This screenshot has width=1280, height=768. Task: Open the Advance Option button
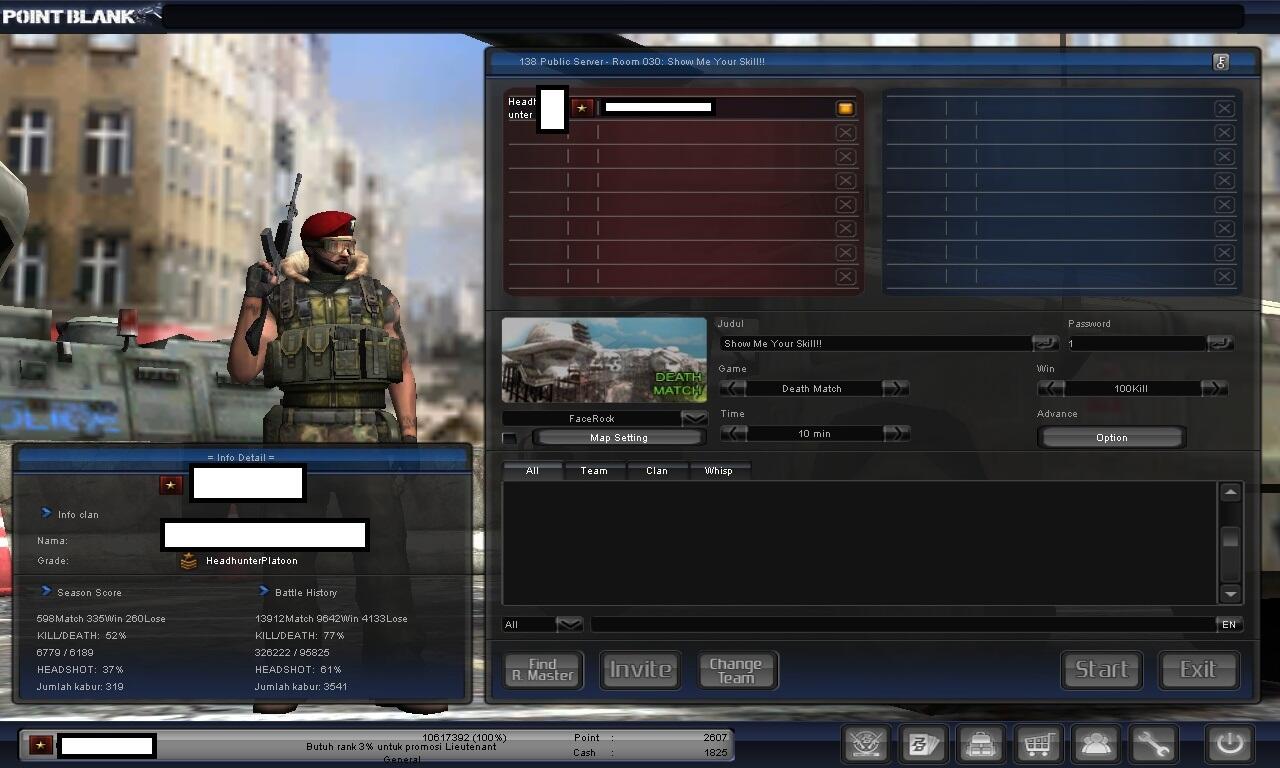pos(1112,438)
